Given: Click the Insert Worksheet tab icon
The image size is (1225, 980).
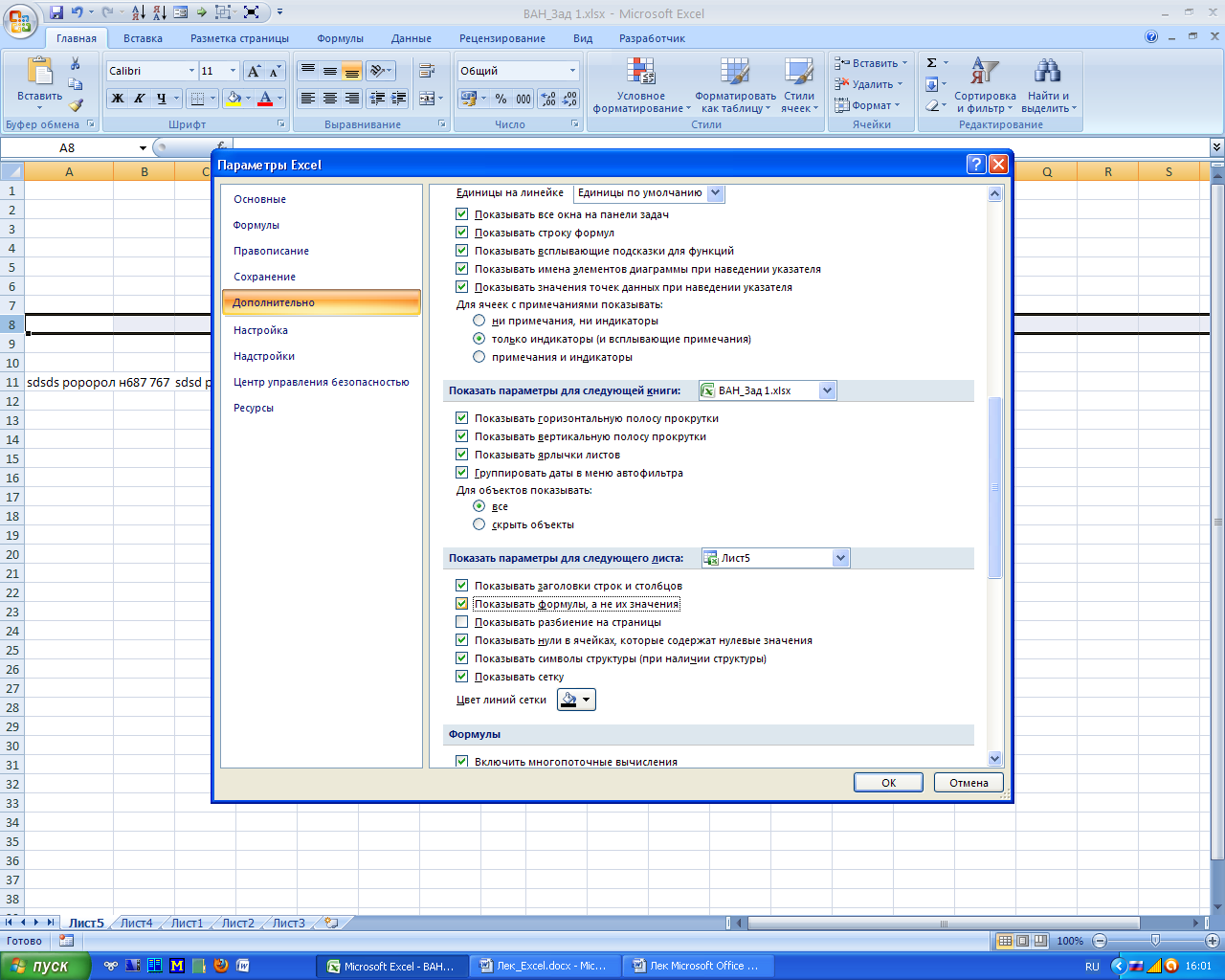Looking at the screenshot, I should coord(331,924).
